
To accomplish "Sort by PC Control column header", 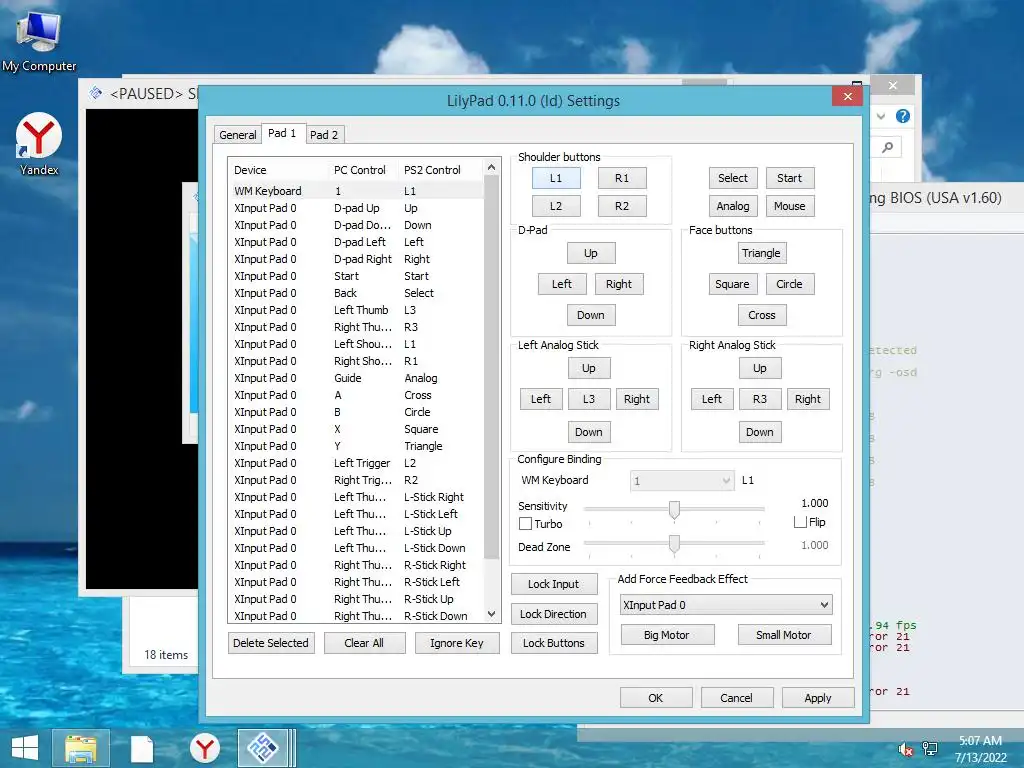I will (363, 170).
